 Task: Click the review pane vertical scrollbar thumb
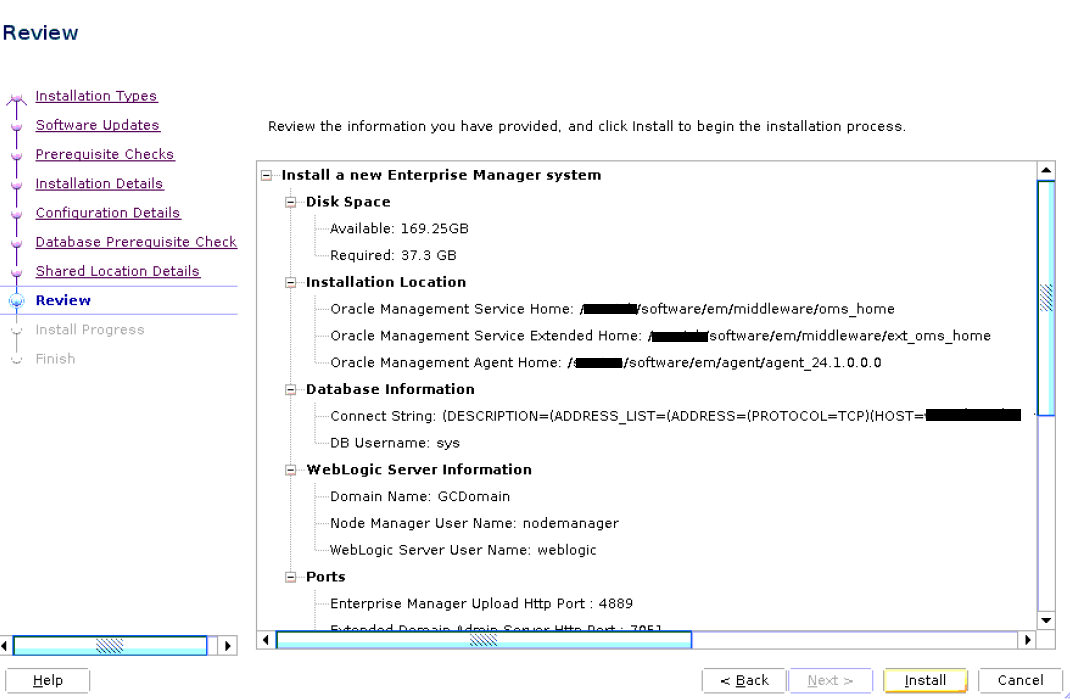(x=1046, y=298)
